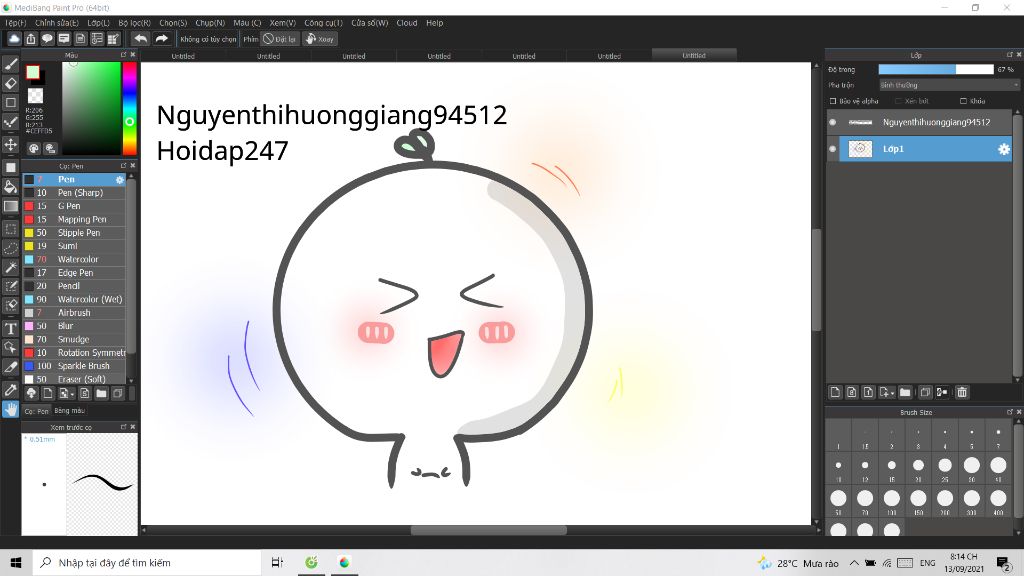Click the Đặt lại reset button

point(280,39)
